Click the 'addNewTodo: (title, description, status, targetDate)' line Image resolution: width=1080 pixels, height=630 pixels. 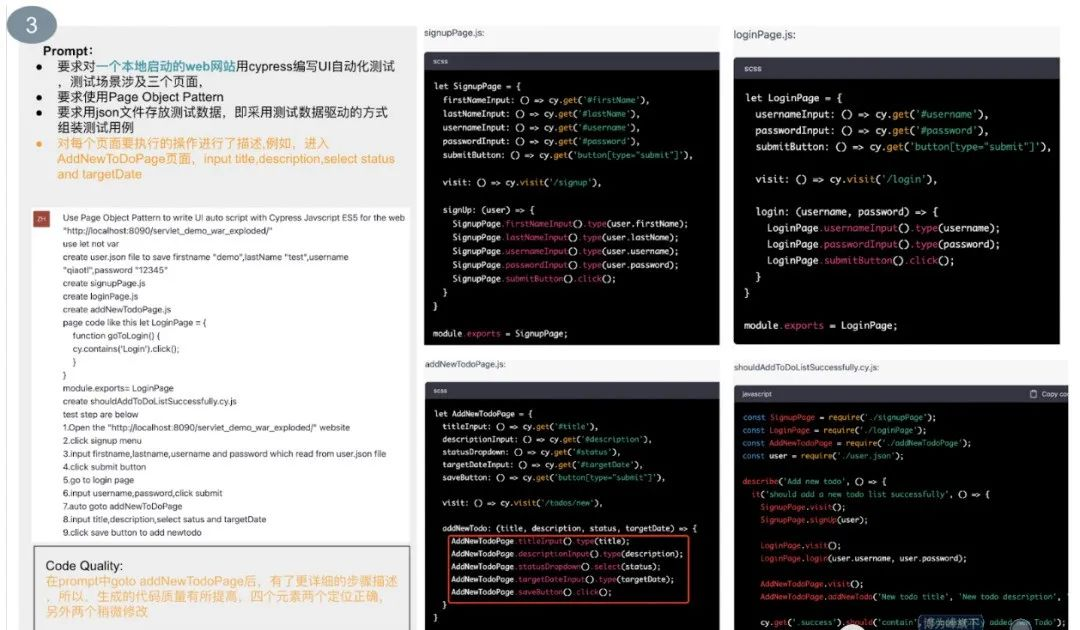coord(569,528)
